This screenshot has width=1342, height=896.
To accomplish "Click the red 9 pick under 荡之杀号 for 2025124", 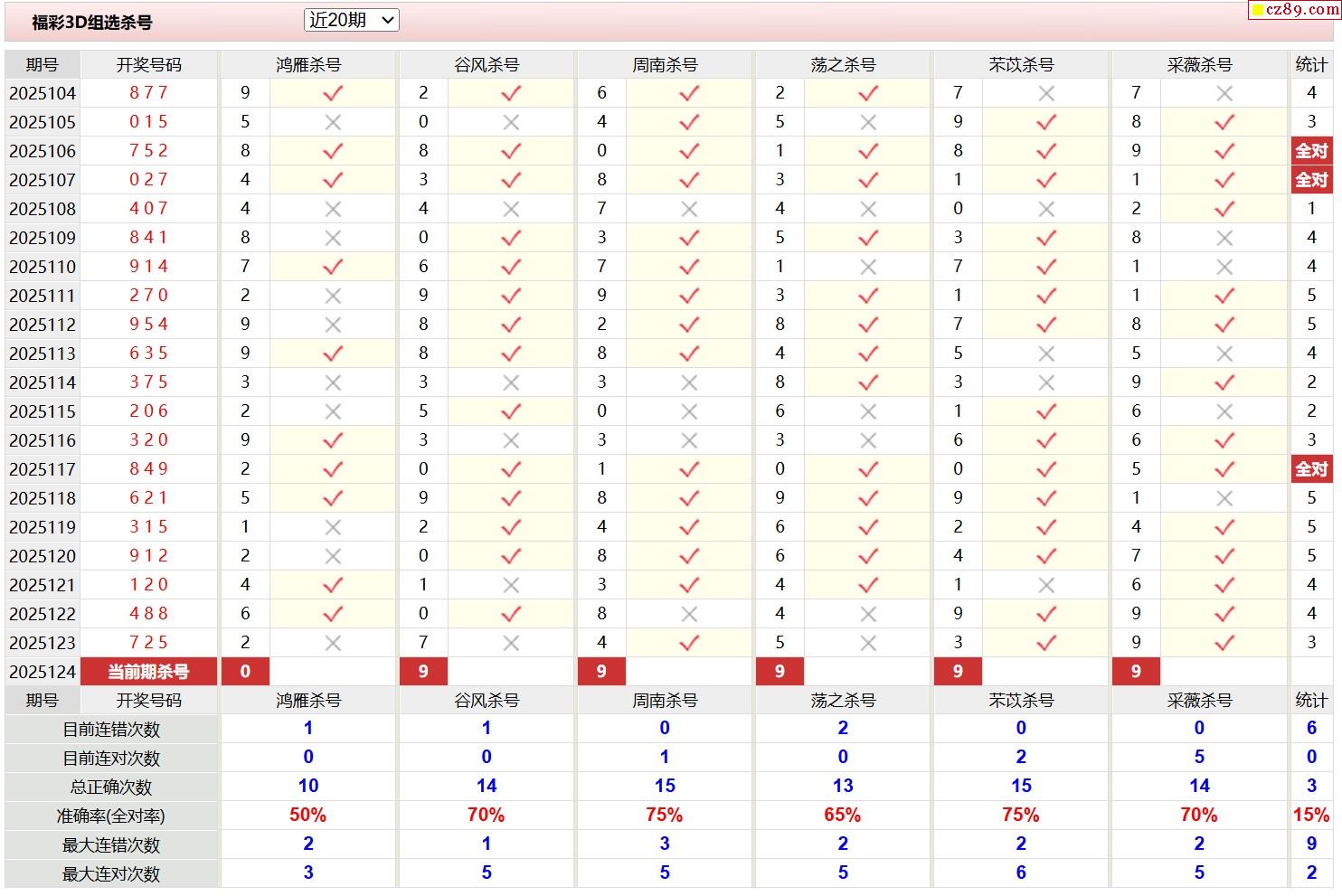I will 780,672.
